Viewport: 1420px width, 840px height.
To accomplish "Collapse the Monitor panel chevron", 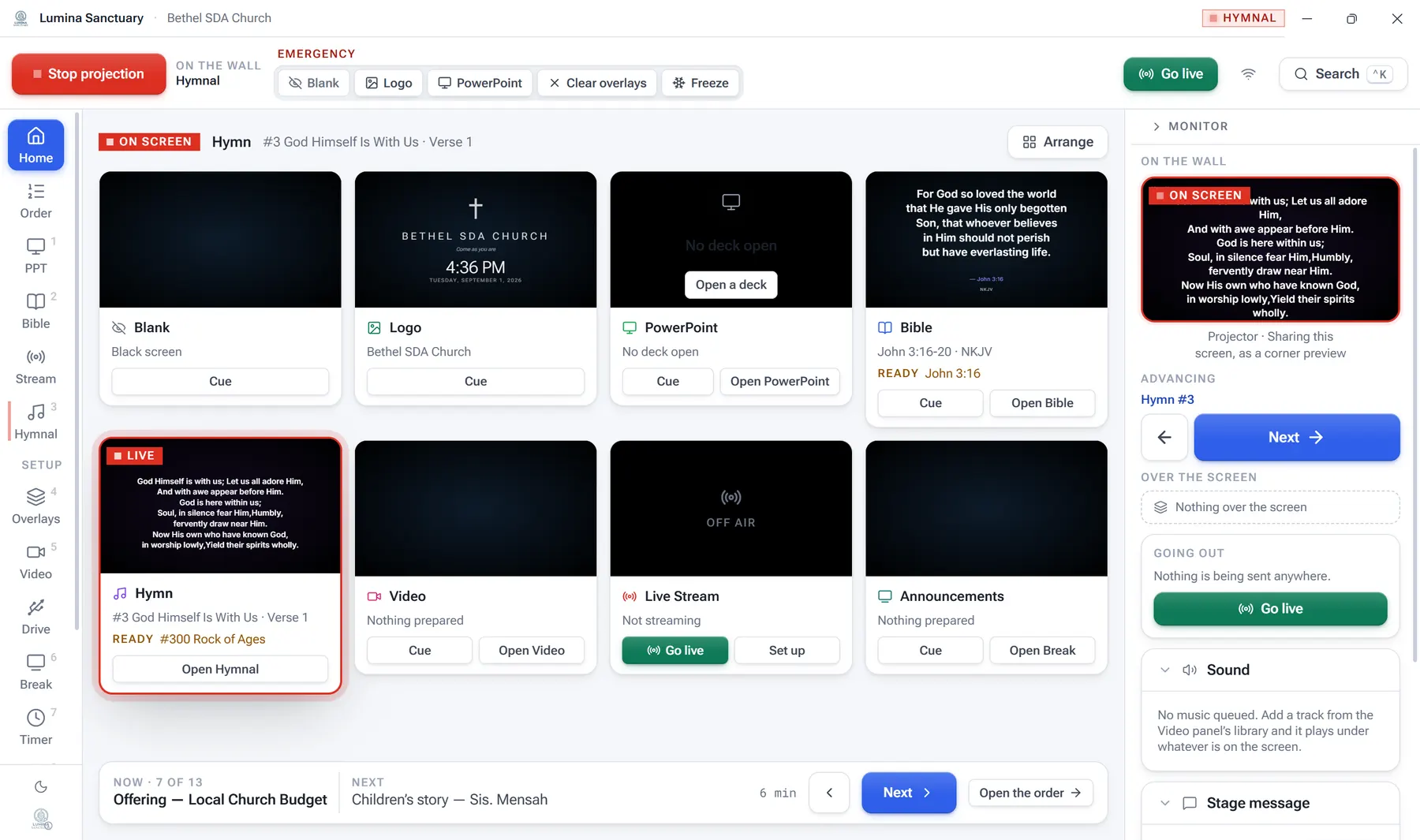I will tap(1157, 126).
